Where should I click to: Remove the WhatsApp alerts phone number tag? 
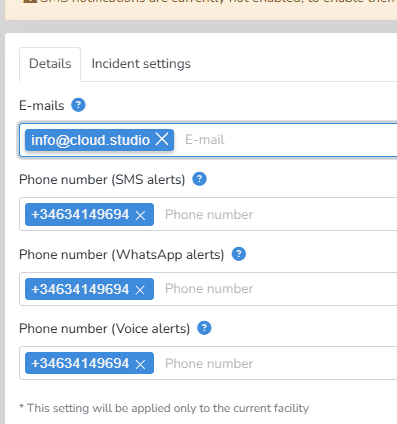[140, 290]
